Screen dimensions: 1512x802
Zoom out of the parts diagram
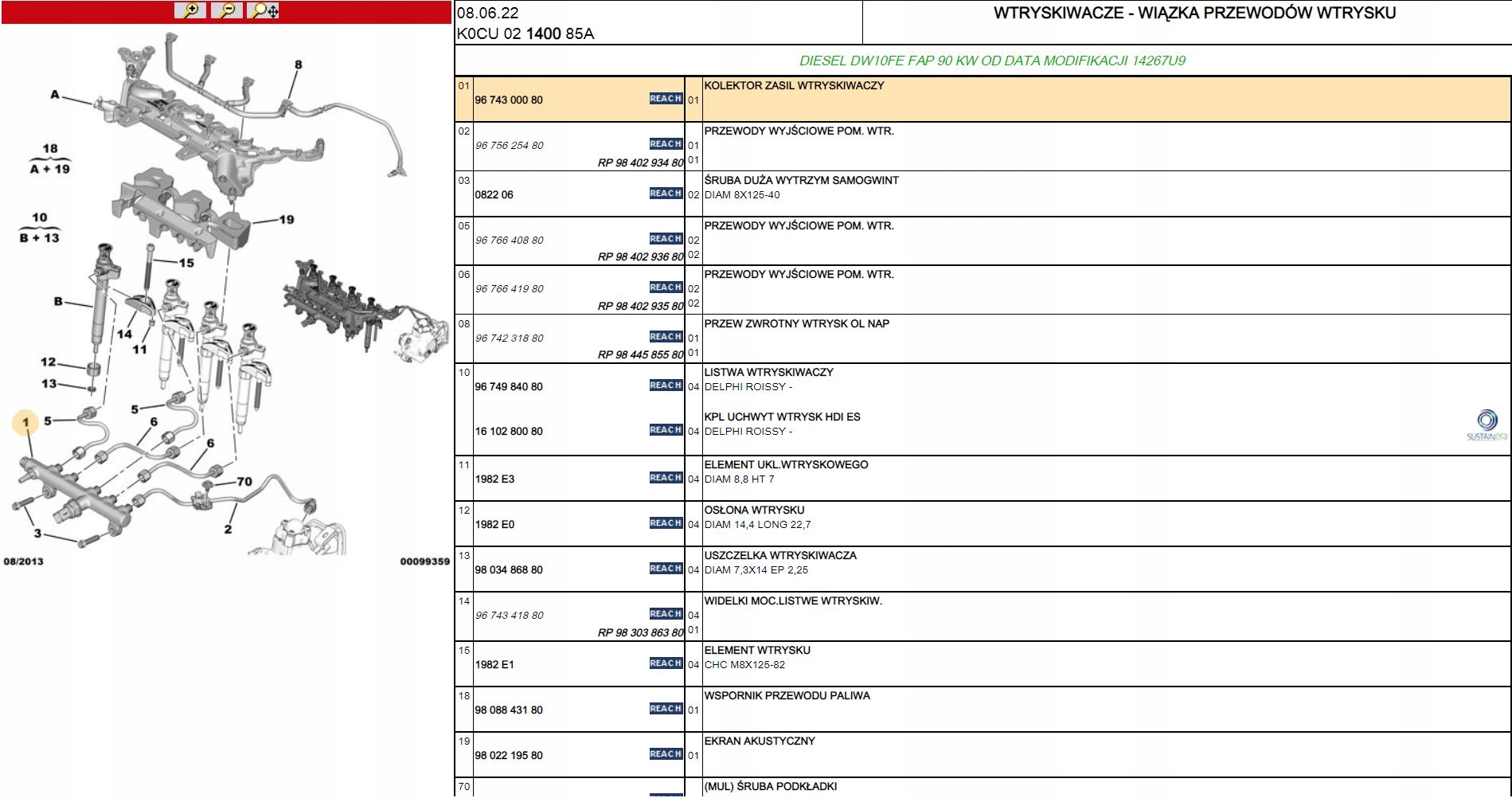coord(228,10)
